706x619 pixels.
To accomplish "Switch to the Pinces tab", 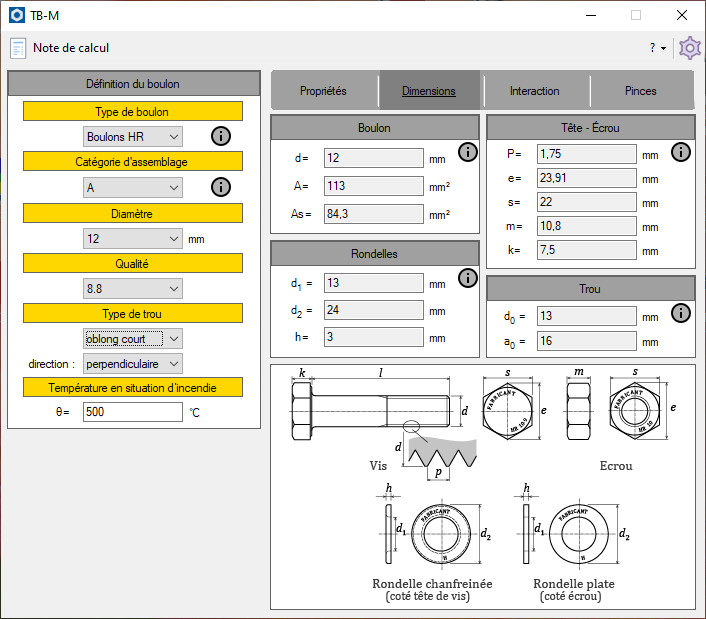I will point(640,91).
